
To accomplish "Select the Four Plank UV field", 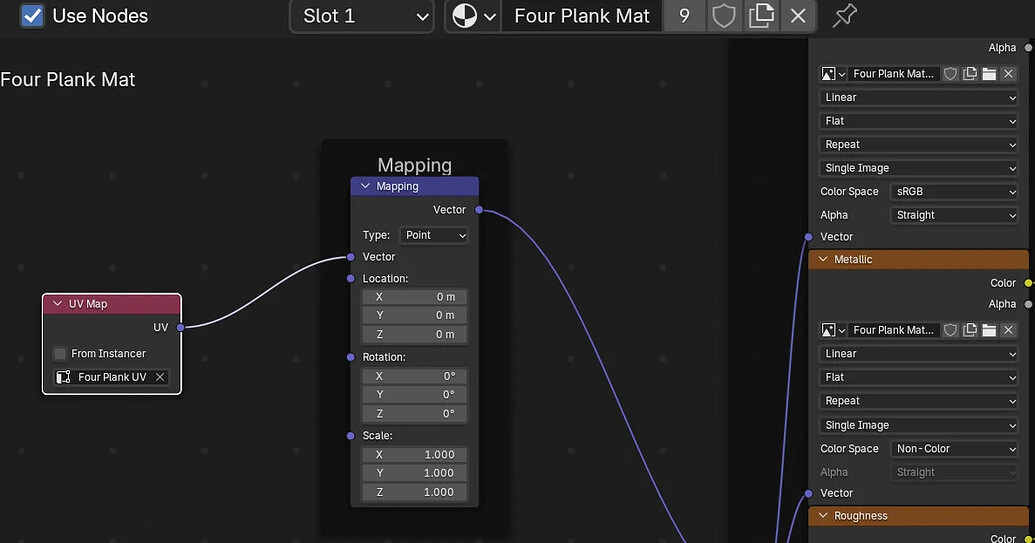I will tap(112, 377).
